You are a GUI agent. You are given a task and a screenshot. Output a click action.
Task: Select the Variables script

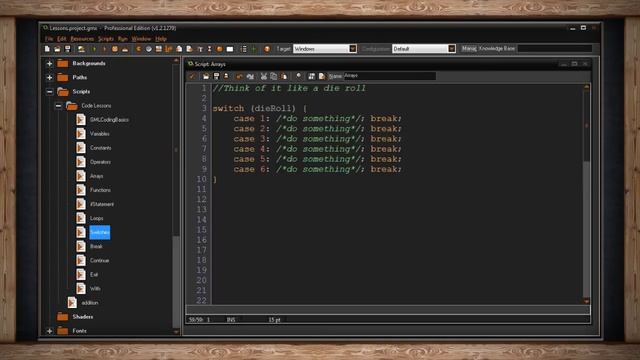tap(100, 134)
